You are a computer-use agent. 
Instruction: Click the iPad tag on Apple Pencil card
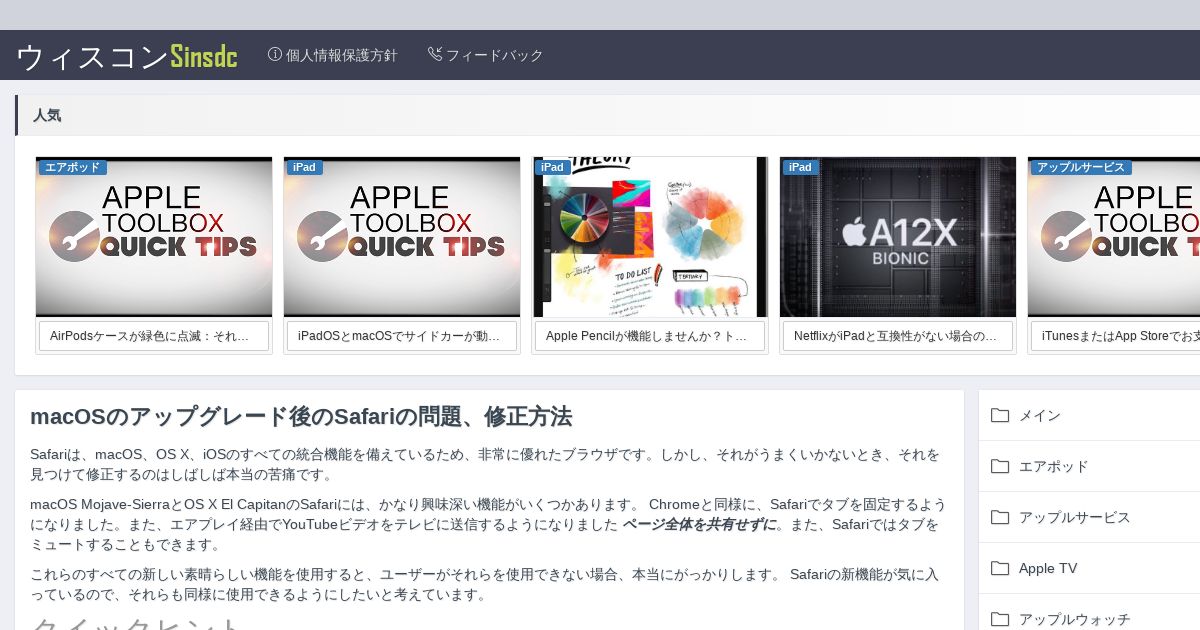coord(552,167)
